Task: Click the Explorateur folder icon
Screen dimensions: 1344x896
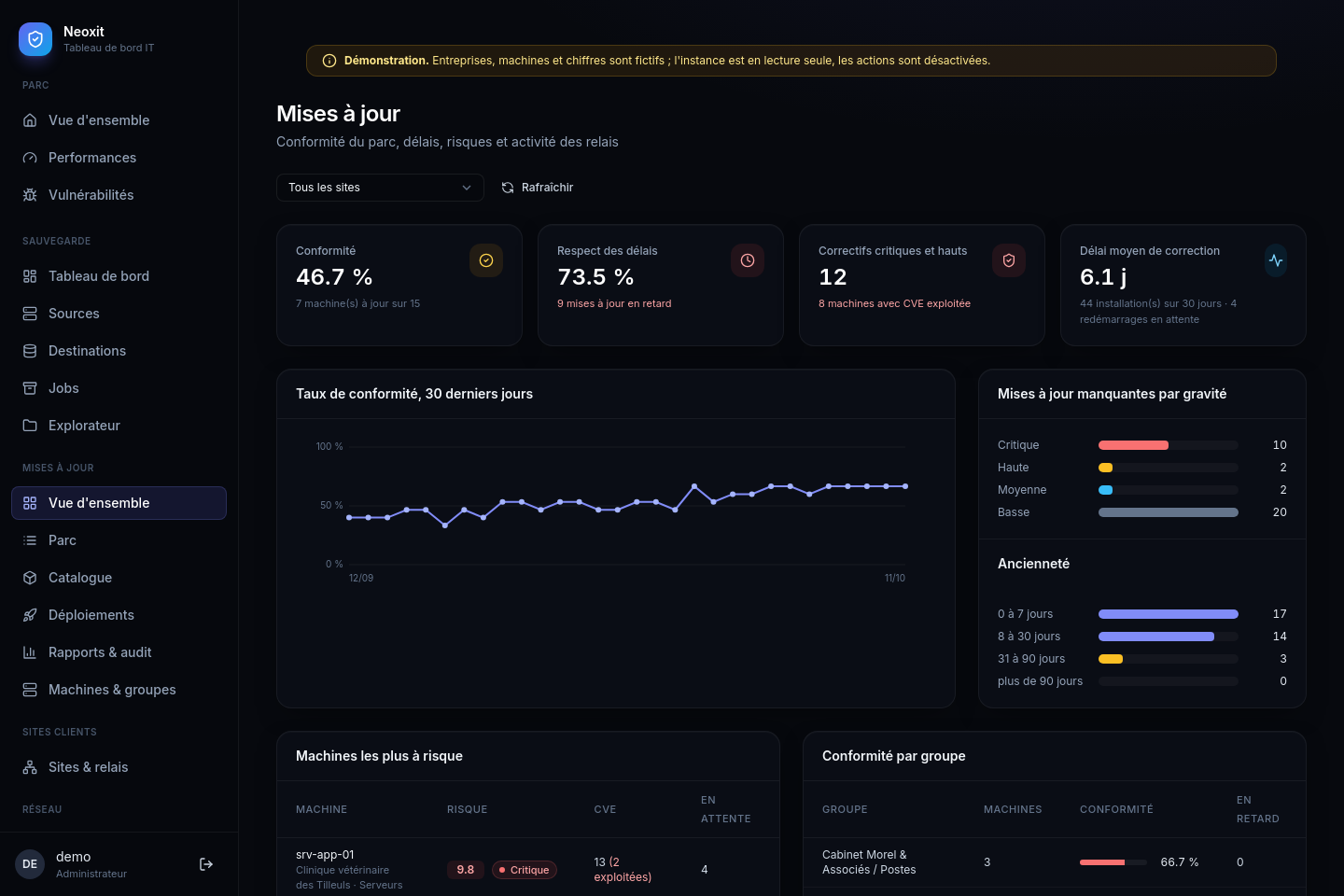Action: [x=30, y=426]
